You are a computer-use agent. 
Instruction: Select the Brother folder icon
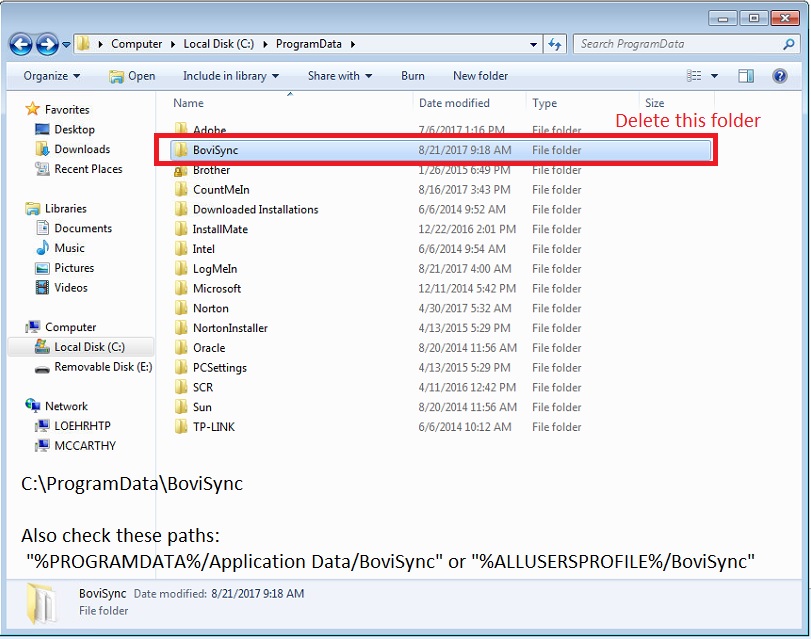181,170
